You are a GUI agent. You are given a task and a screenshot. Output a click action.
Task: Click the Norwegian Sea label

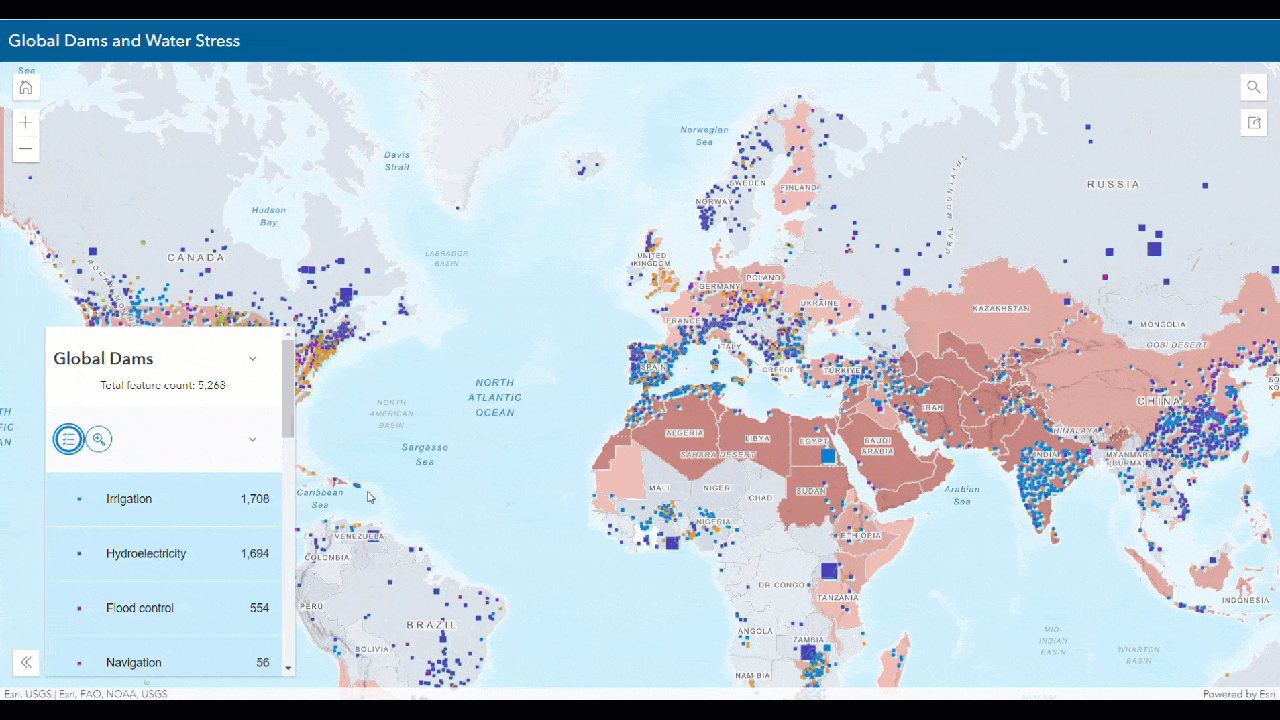click(x=704, y=135)
